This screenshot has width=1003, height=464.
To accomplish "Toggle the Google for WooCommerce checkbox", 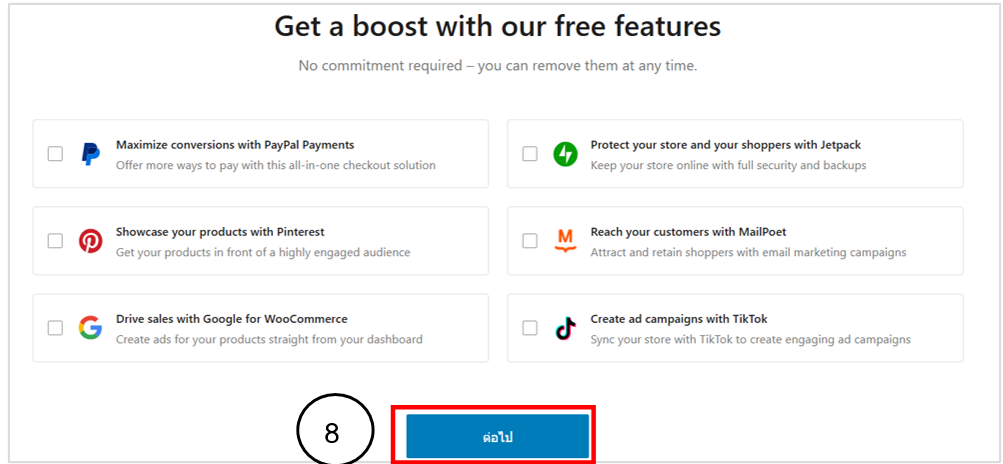I will pyautogui.click(x=55, y=328).
